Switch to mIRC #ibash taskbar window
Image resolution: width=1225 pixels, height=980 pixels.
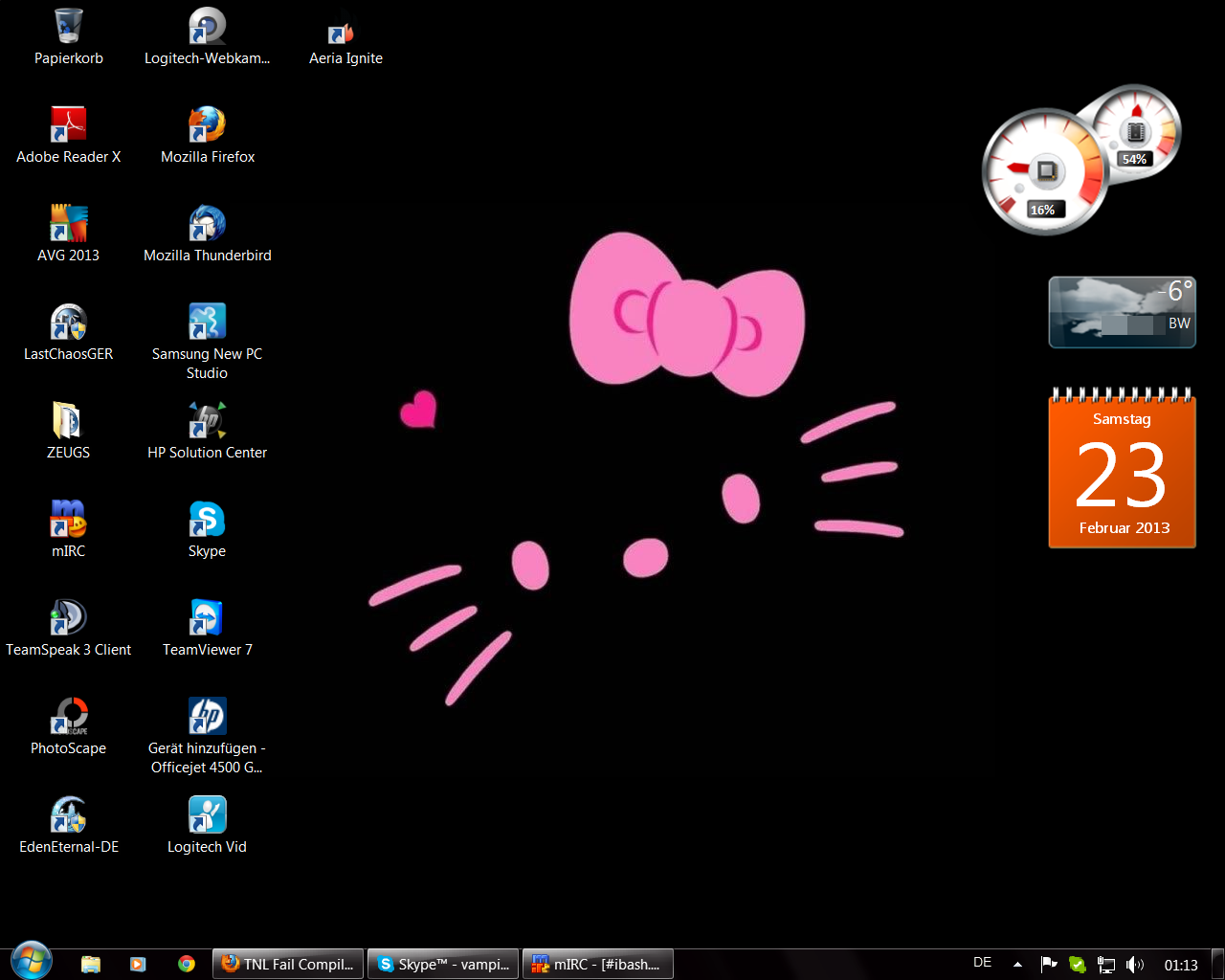pos(598,964)
